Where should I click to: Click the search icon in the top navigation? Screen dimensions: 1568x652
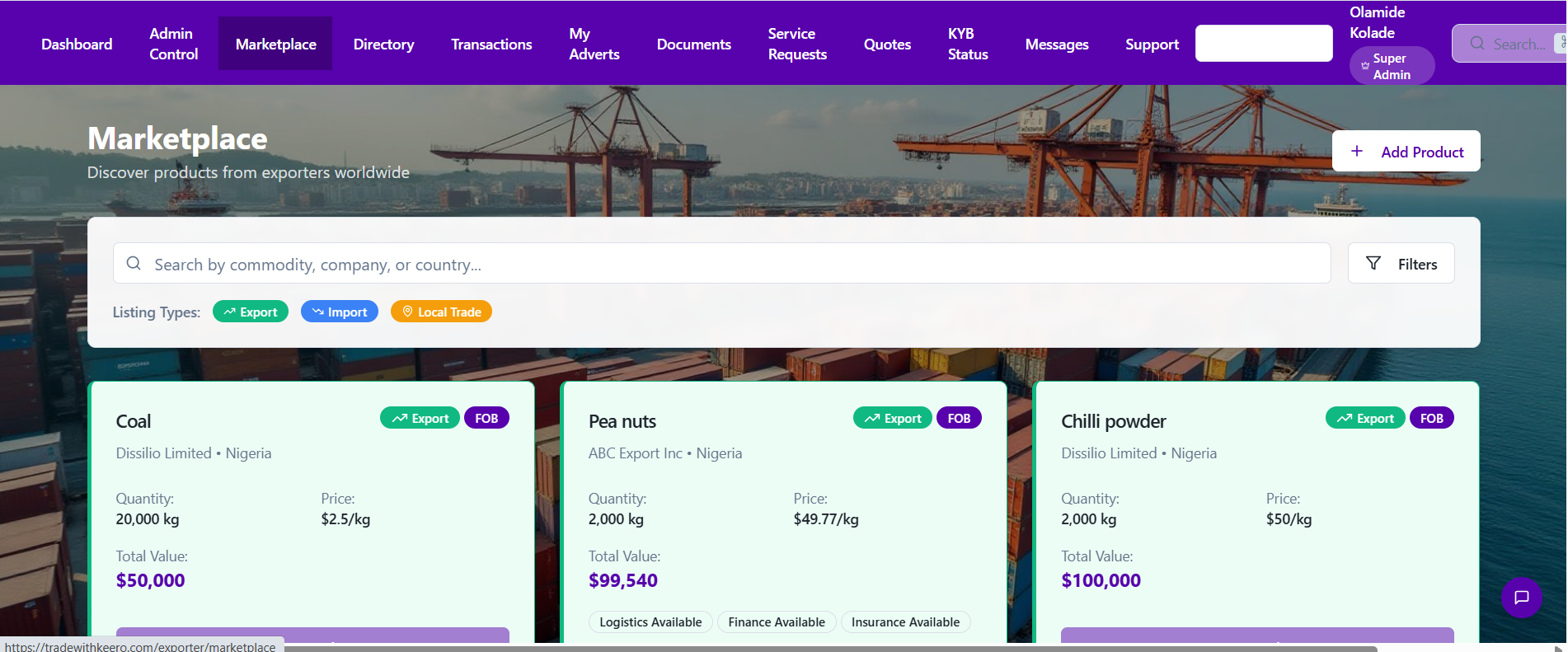[x=1476, y=44]
